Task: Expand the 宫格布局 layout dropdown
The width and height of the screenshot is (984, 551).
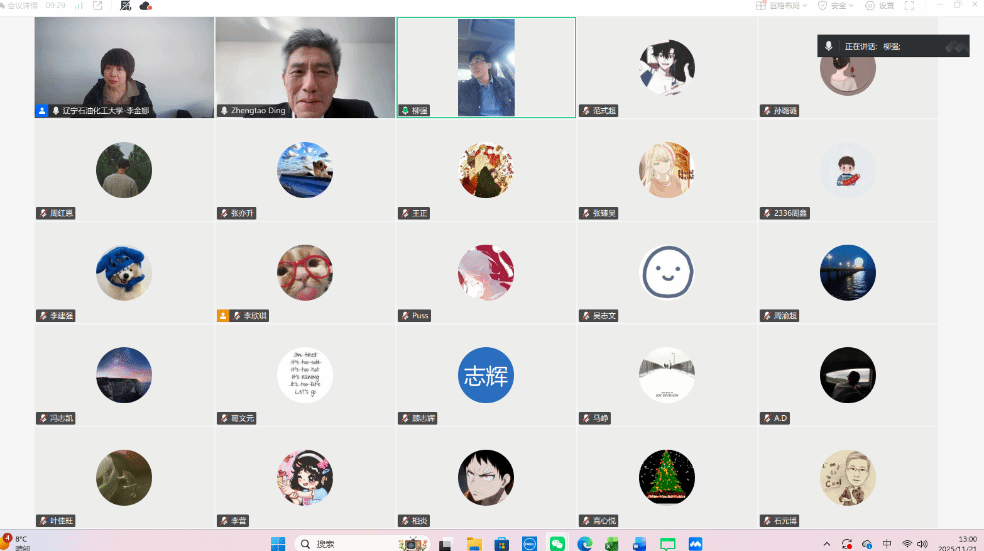Action: click(782, 5)
